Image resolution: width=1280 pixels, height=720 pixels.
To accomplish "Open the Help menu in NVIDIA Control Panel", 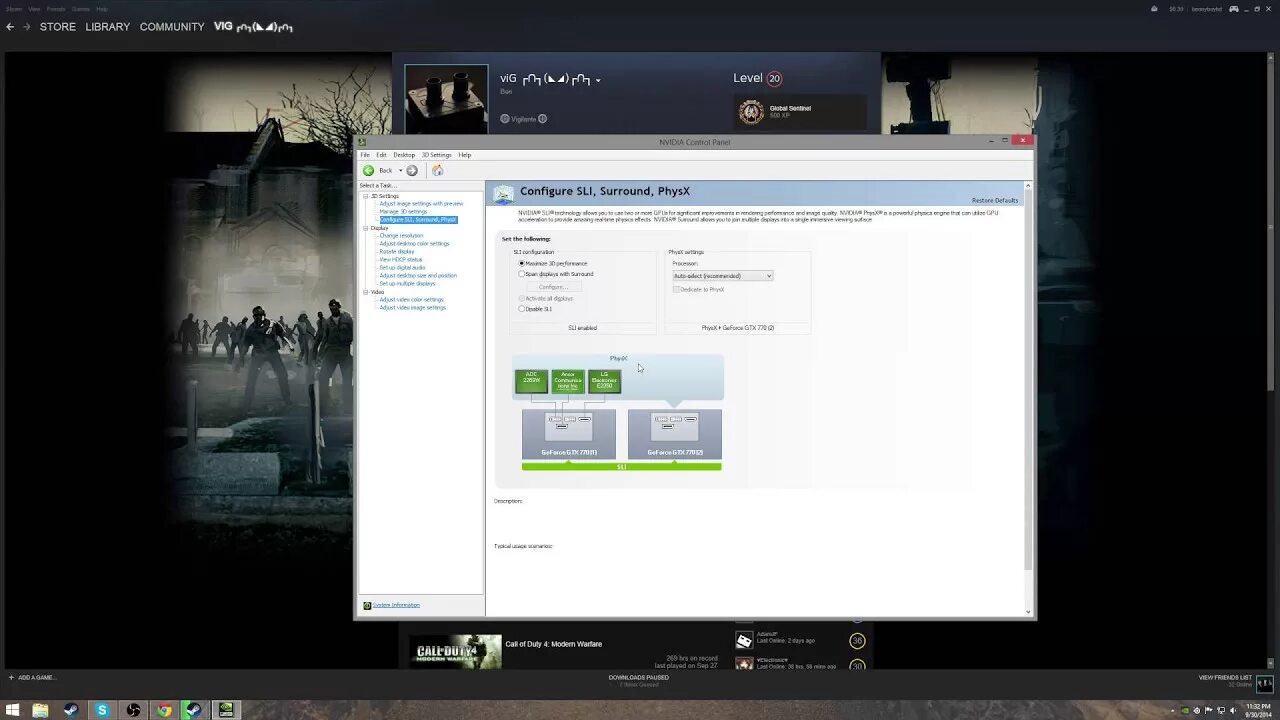I will pos(464,155).
